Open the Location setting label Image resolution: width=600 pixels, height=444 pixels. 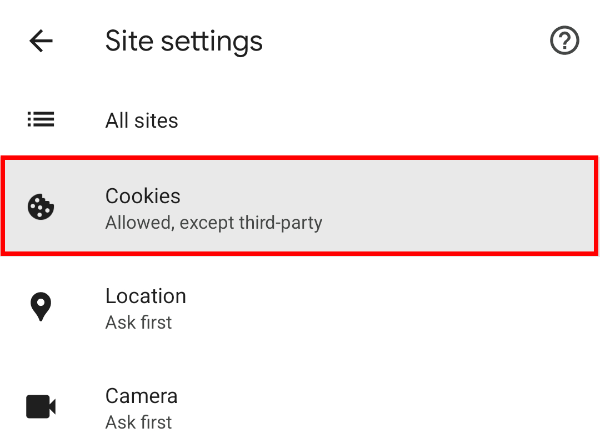(x=145, y=296)
